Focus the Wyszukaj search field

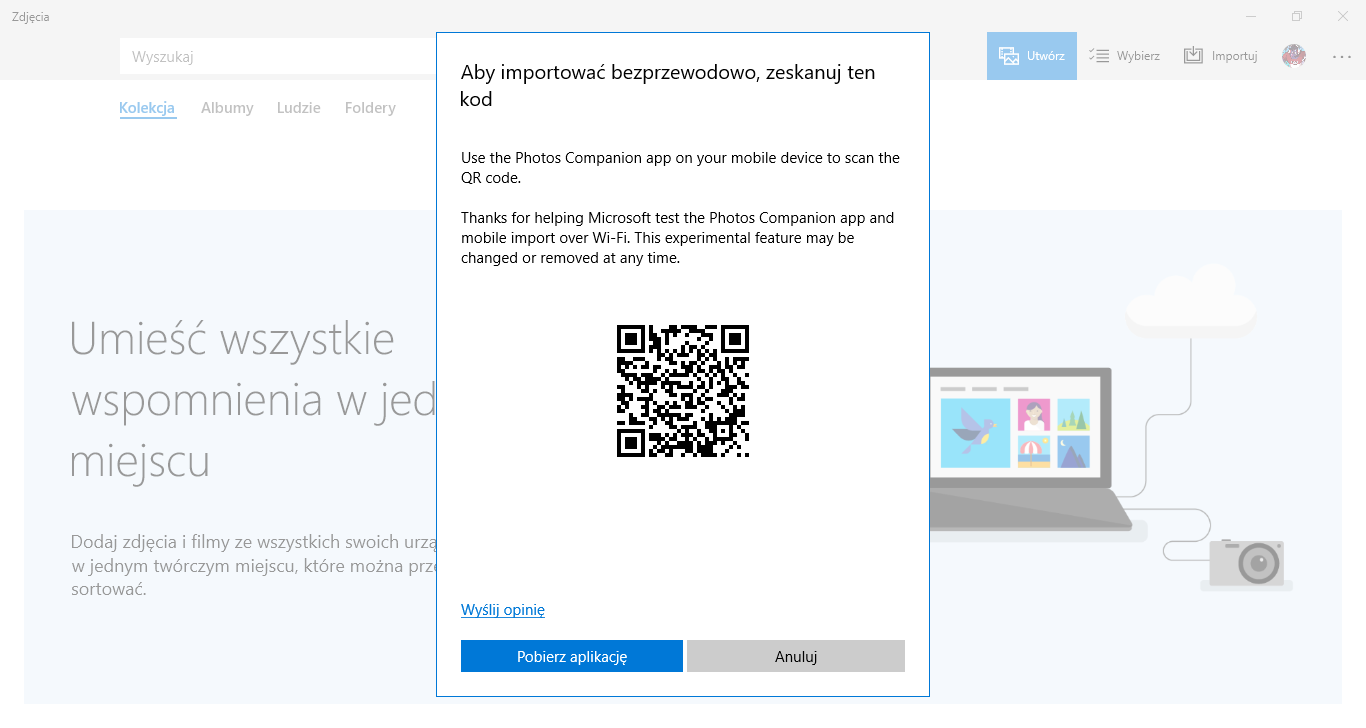coord(278,56)
